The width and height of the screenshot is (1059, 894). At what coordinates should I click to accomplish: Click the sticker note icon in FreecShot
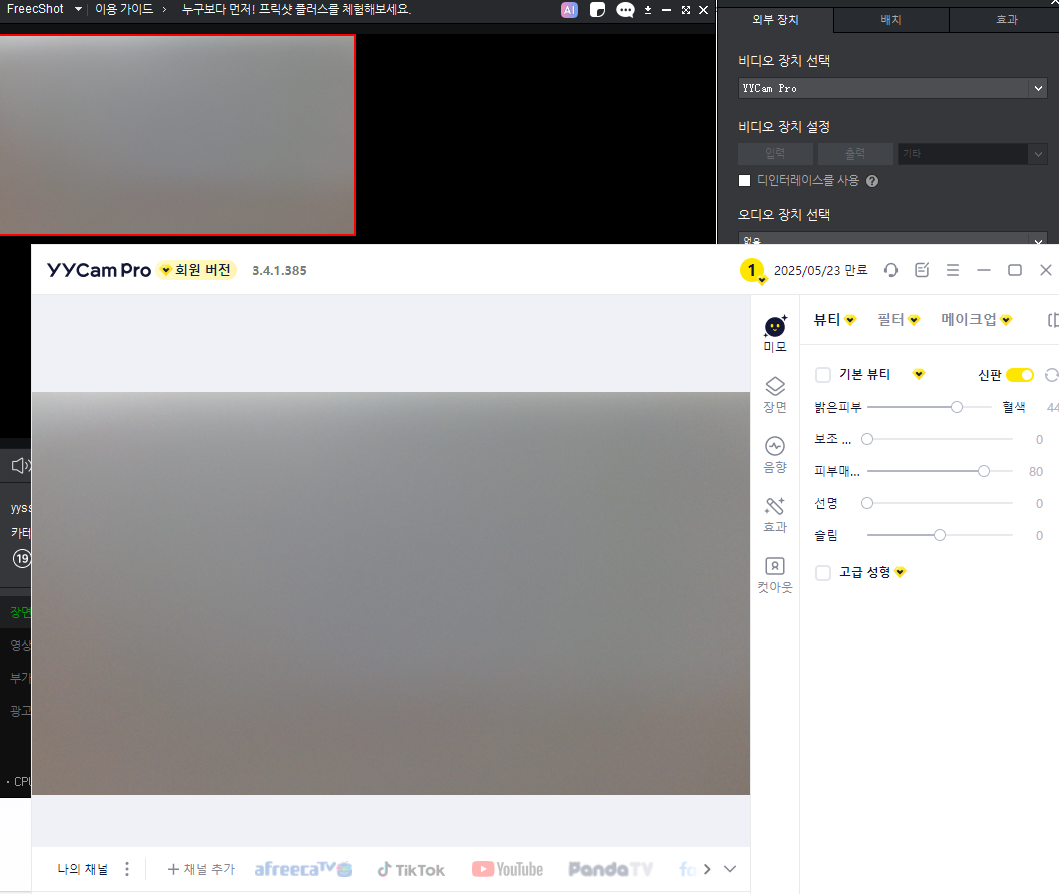(597, 10)
